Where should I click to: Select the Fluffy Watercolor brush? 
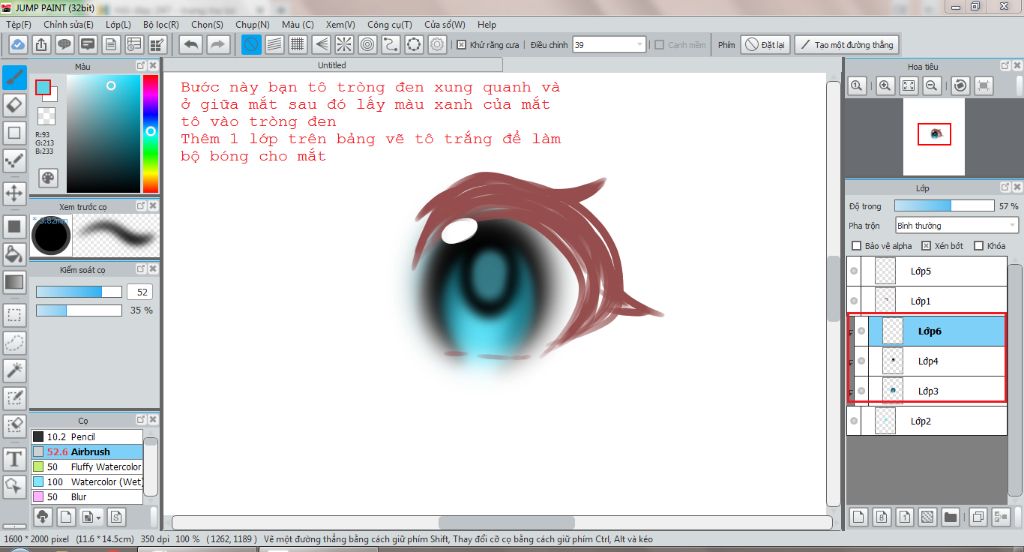(x=87, y=466)
